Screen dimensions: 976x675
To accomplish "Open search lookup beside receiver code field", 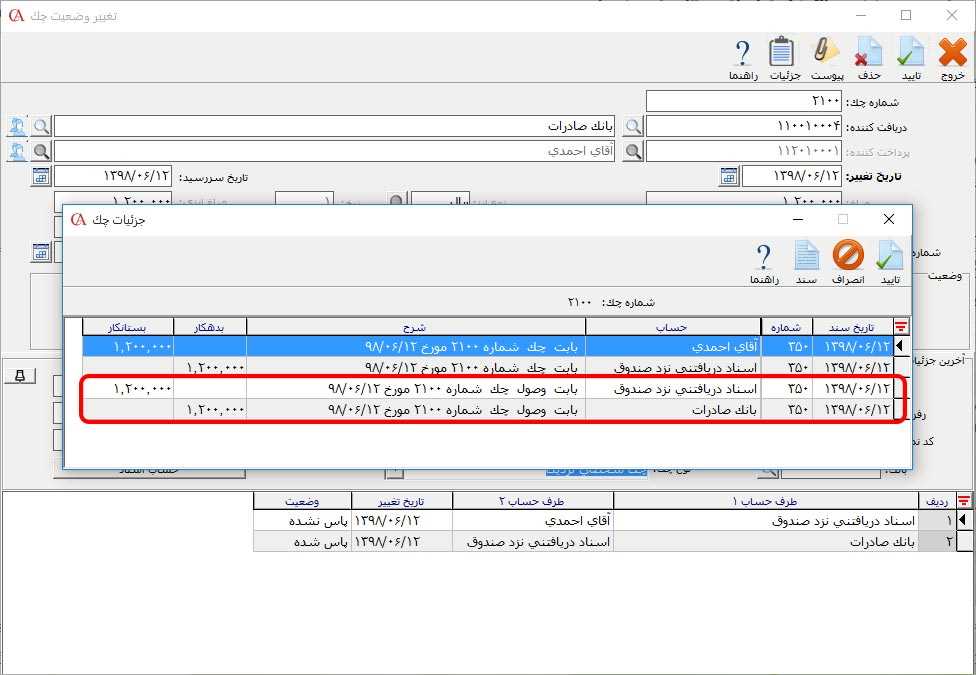I will (633, 127).
